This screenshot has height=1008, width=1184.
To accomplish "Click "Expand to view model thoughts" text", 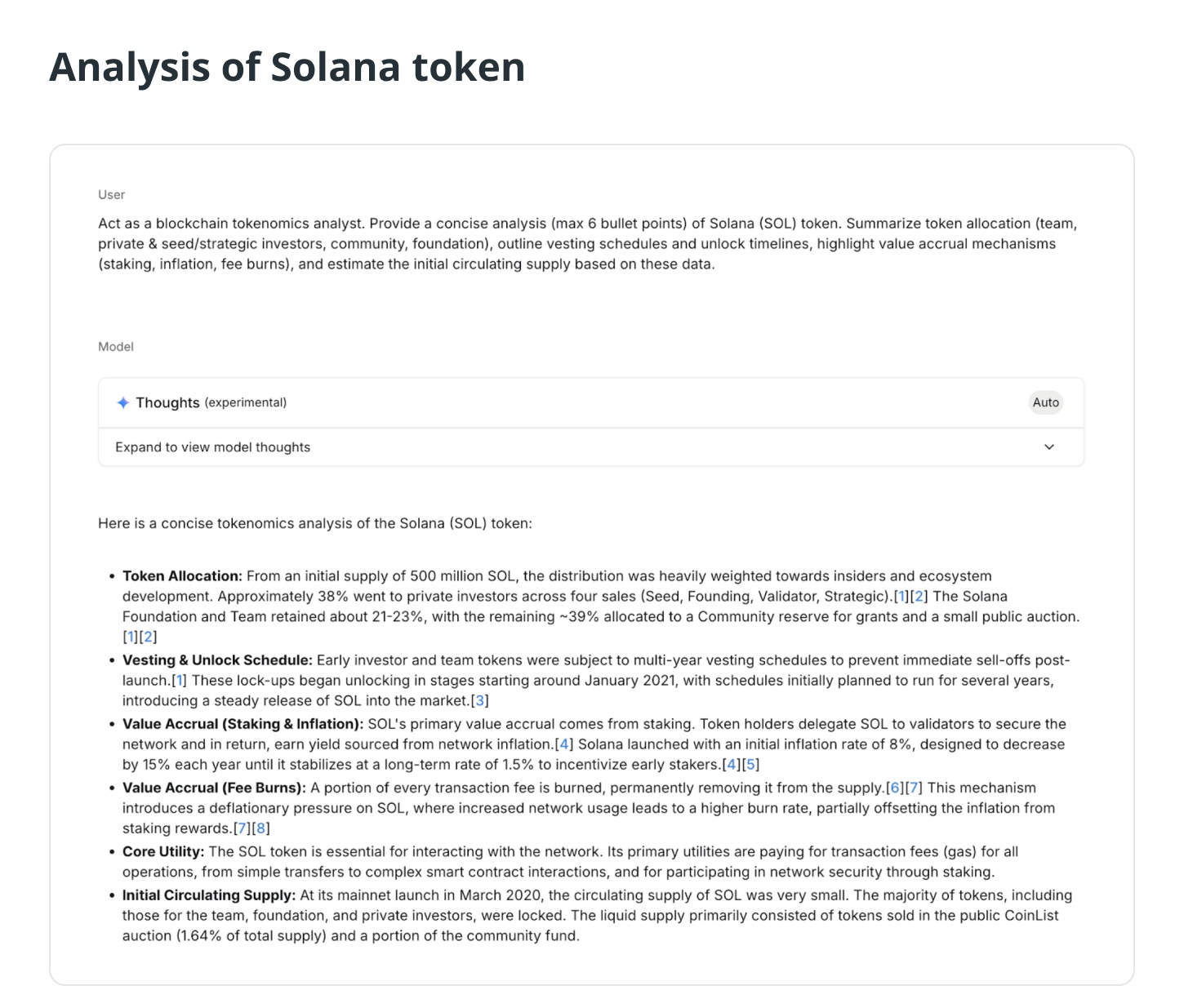I will click(212, 447).
